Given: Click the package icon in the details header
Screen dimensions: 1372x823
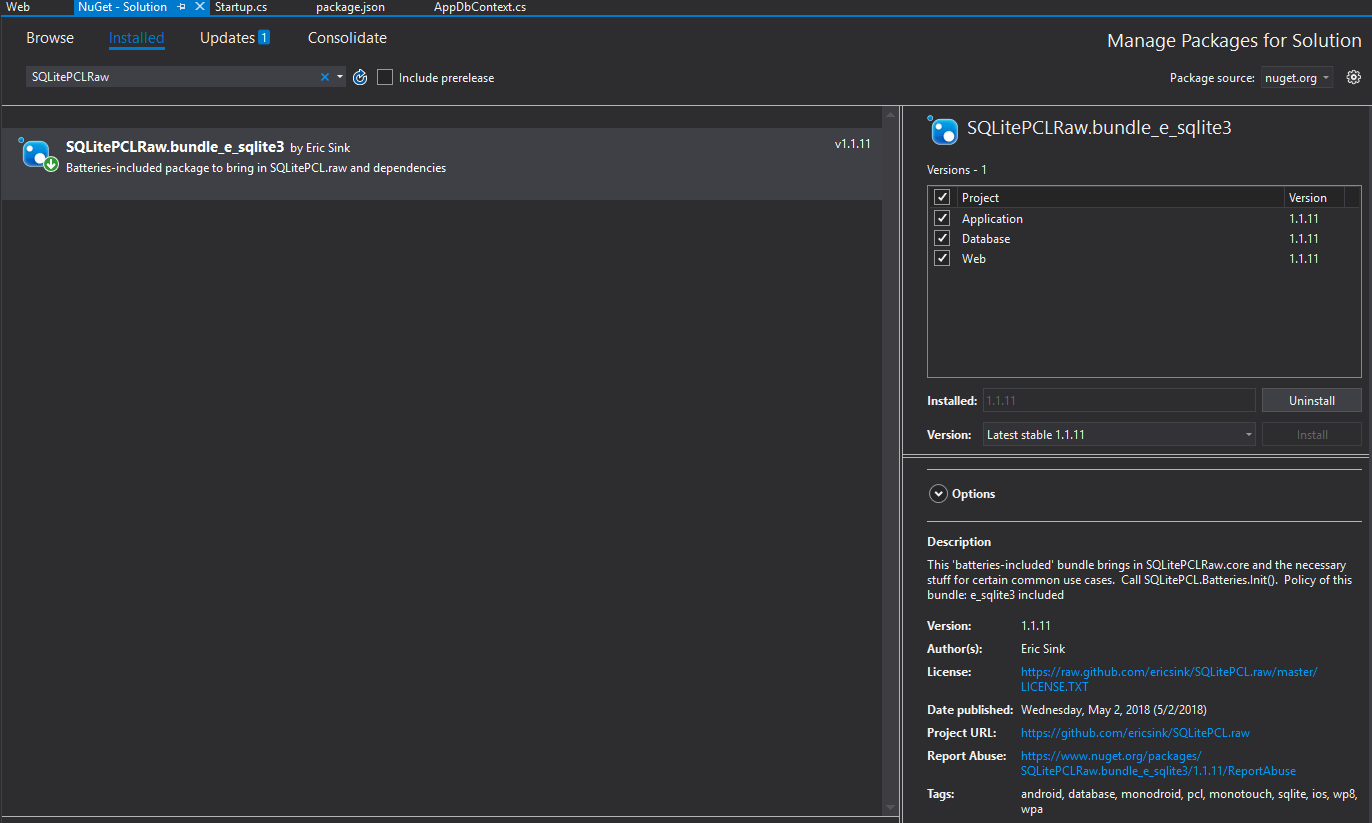Looking at the screenshot, I should click(943, 130).
